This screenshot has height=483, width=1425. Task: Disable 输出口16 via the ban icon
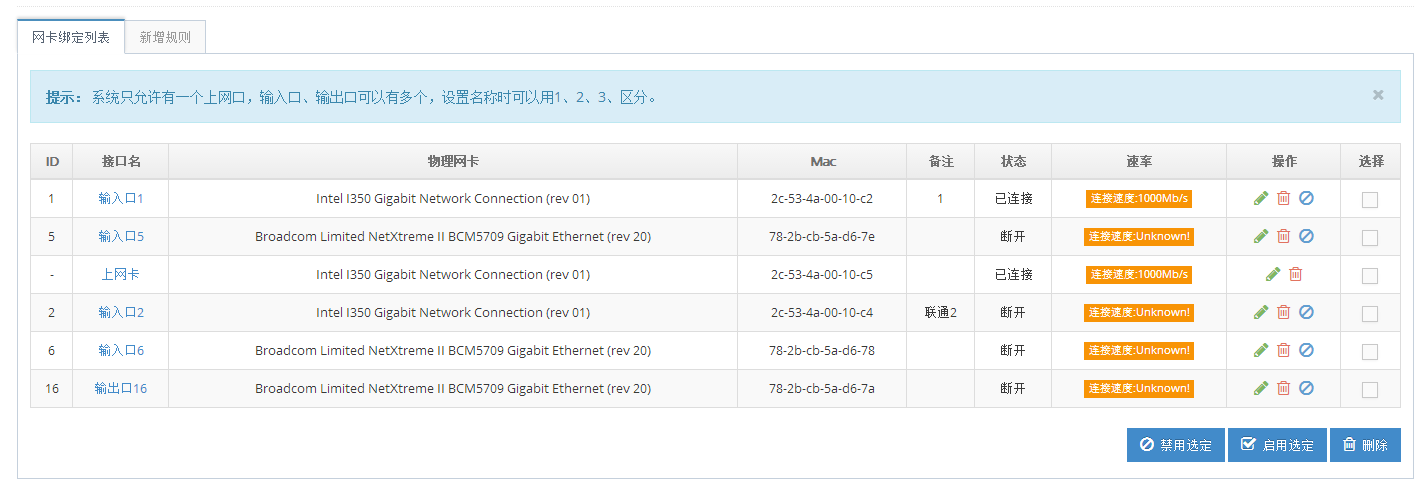(x=1306, y=388)
